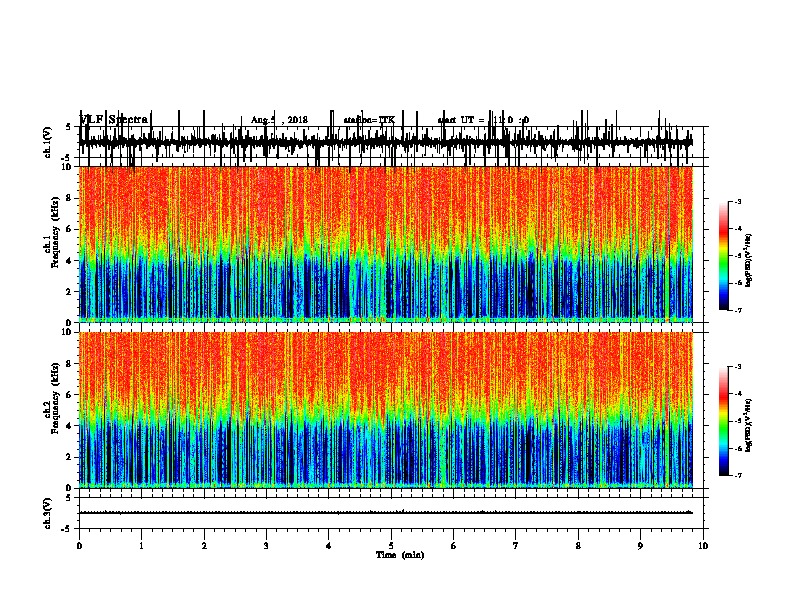Click the '10' tick on the time axis
The width and height of the screenshot is (792, 612).
(x=703, y=546)
